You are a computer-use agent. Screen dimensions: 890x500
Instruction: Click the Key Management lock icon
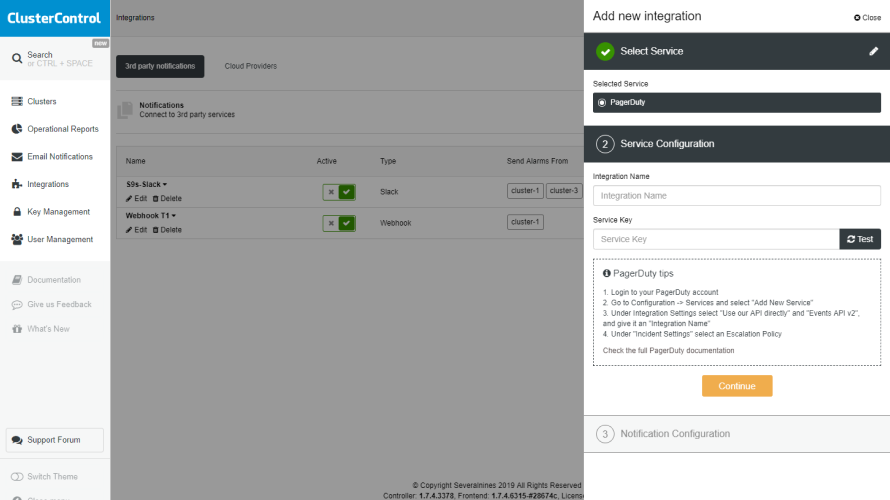[17, 212]
